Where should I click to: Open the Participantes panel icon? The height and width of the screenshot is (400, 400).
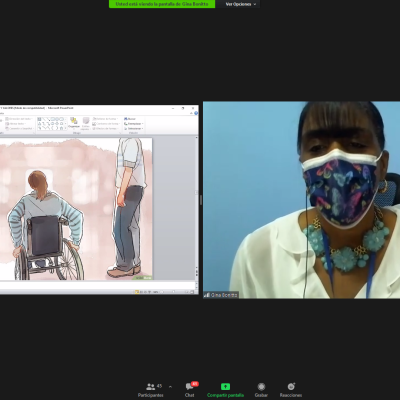(x=151, y=387)
